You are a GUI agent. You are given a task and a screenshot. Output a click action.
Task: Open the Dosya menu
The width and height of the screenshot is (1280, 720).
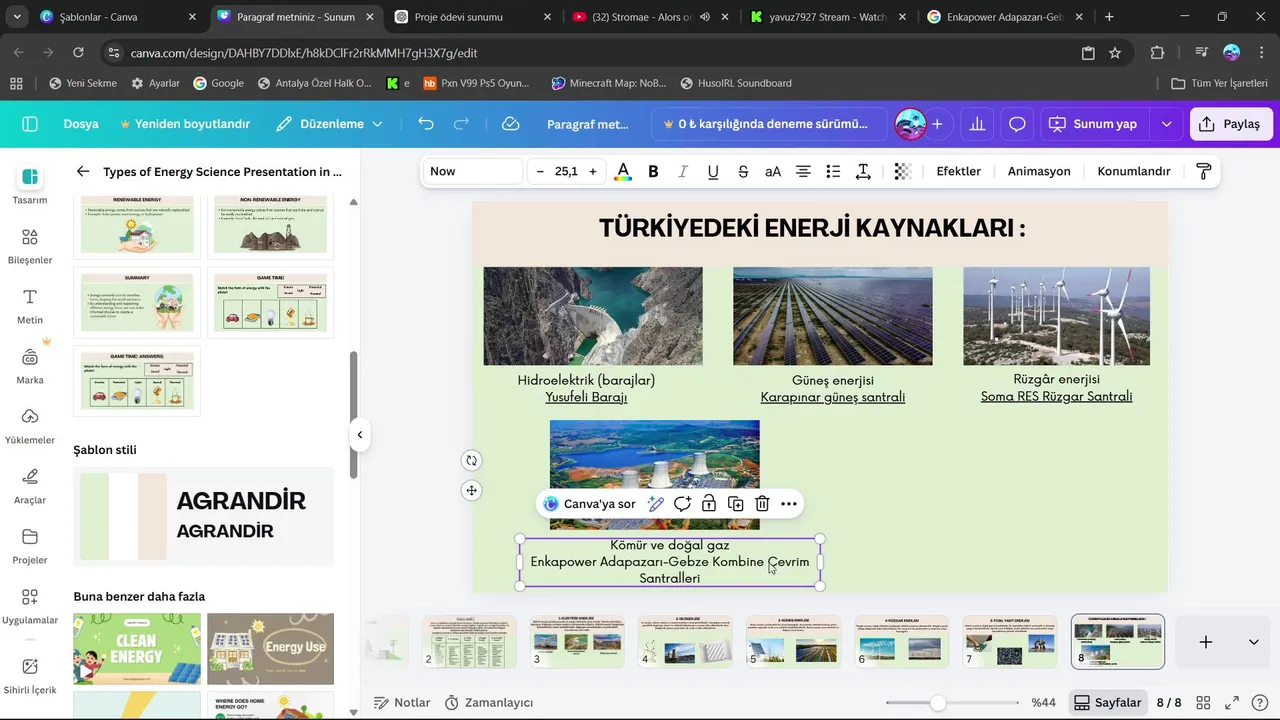coord(81,124)
